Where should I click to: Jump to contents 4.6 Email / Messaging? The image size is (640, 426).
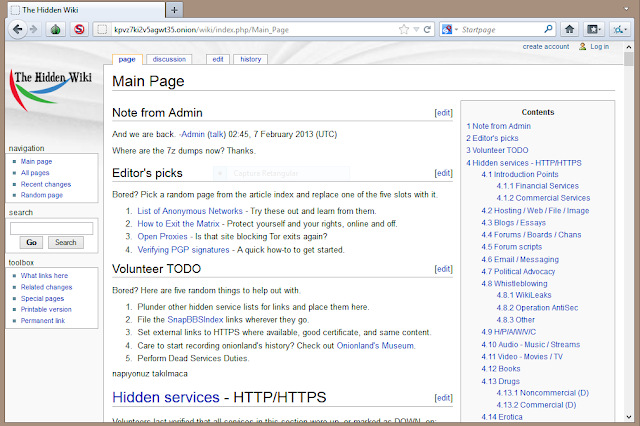520,260
